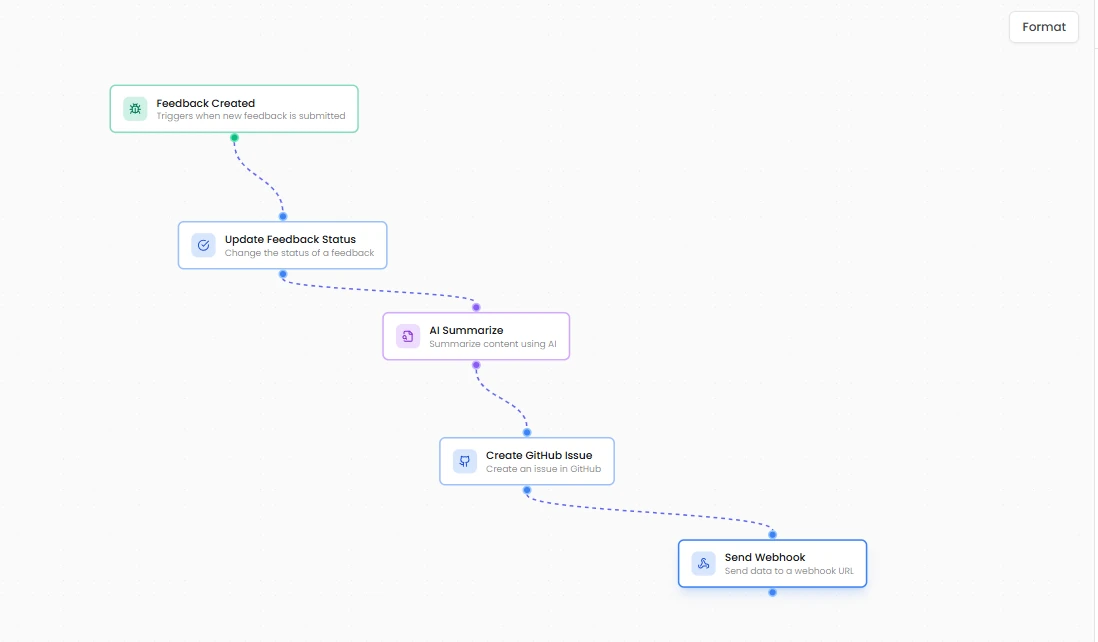Screen dimensions: 1098x642
Task: Click the GitHub icon on Create GitHub Issue
Action: (464, 461)
